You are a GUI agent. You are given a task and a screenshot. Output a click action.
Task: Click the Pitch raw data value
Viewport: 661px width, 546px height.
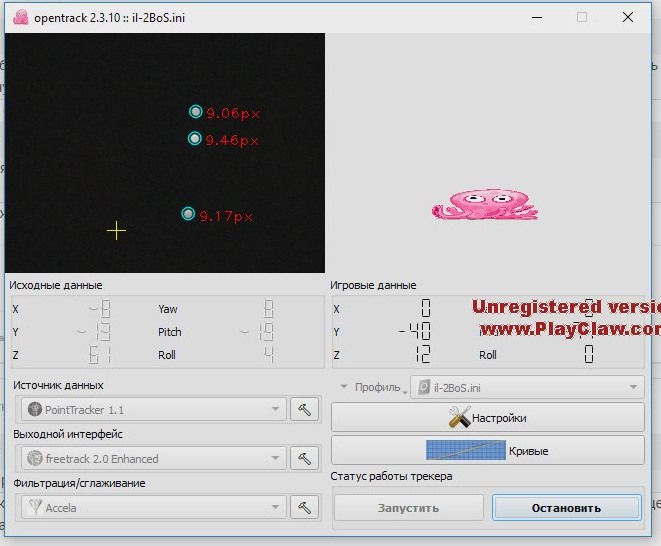point(257,332)
